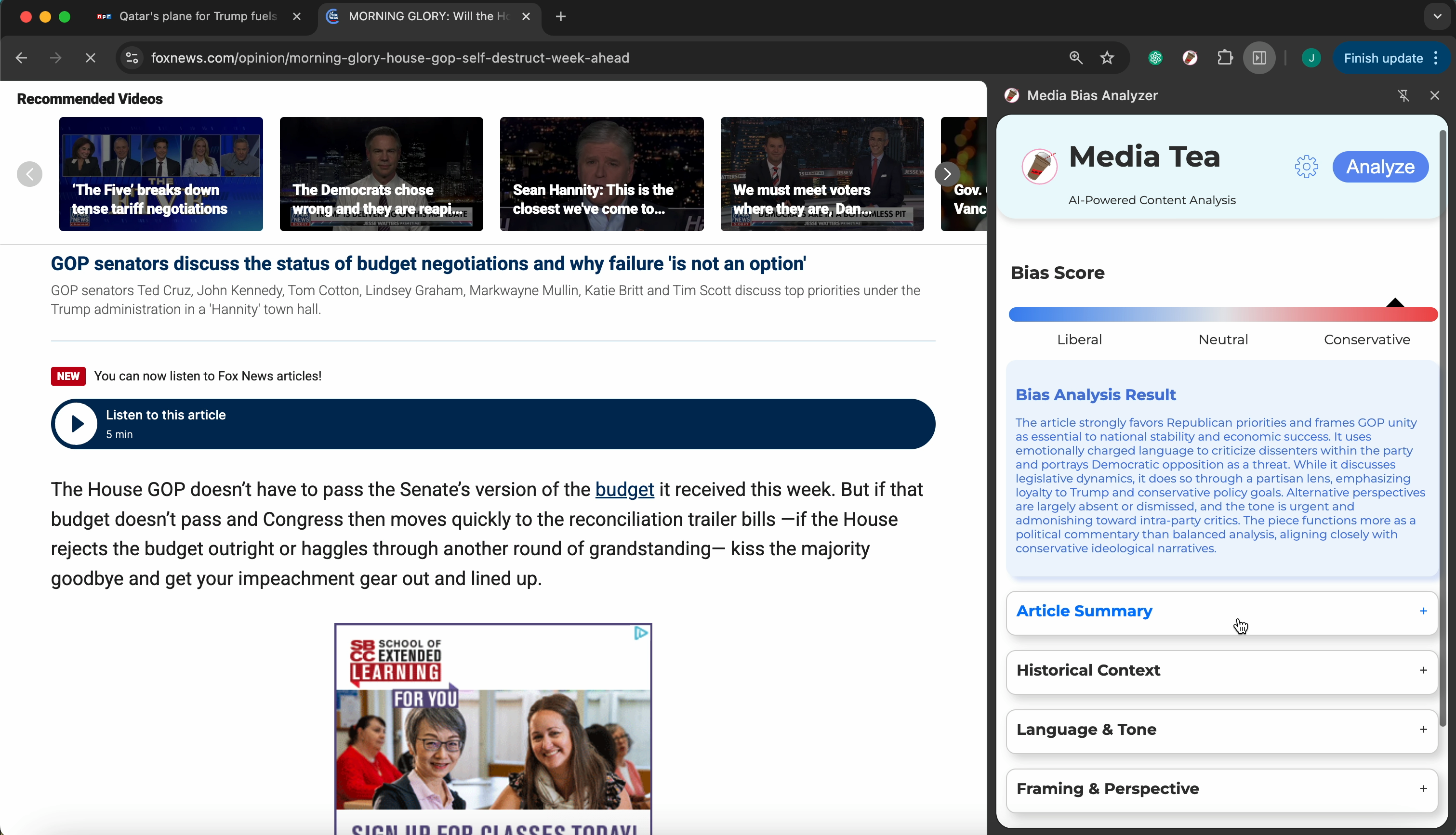Screen dimensions: 1456x835
Task: Open the Chrome three-dot menu
Action: [1436, 58]
